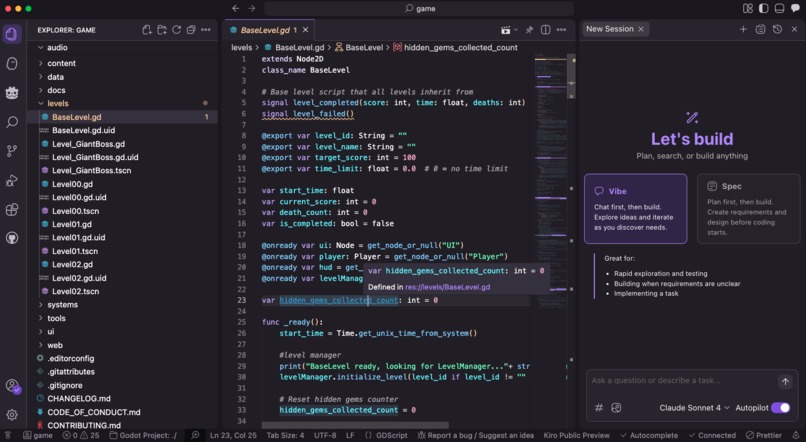Click Autocomplete status bar item
Image resolution: width=806 pixels, height=442 pixels.
[649, 435]
